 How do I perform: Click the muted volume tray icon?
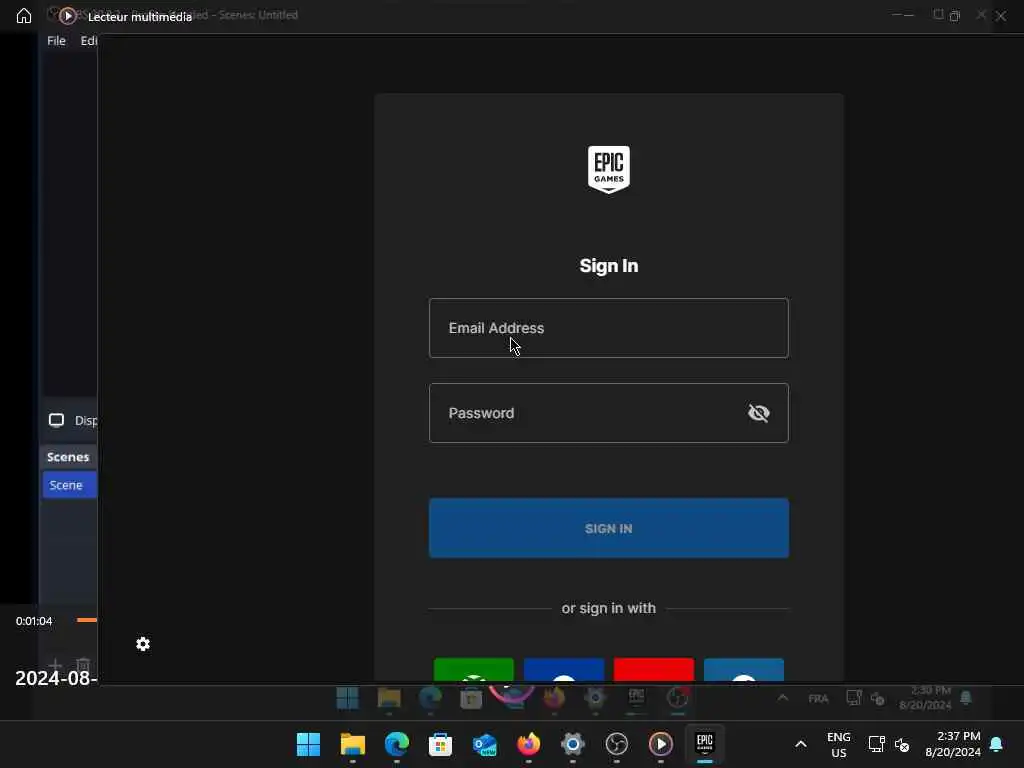(x=902, y=744)
